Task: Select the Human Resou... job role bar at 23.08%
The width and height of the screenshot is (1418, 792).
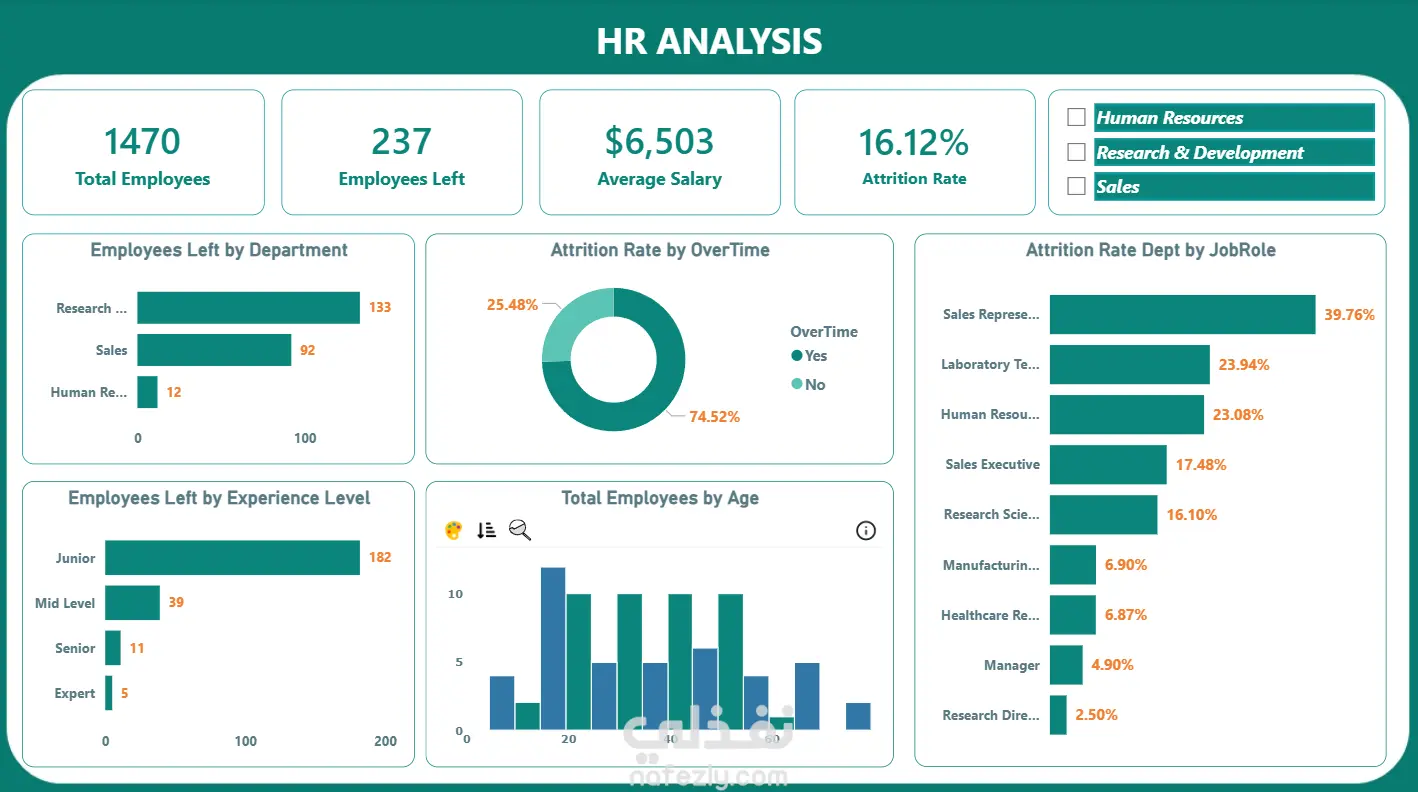Action: pos(1127,414)
